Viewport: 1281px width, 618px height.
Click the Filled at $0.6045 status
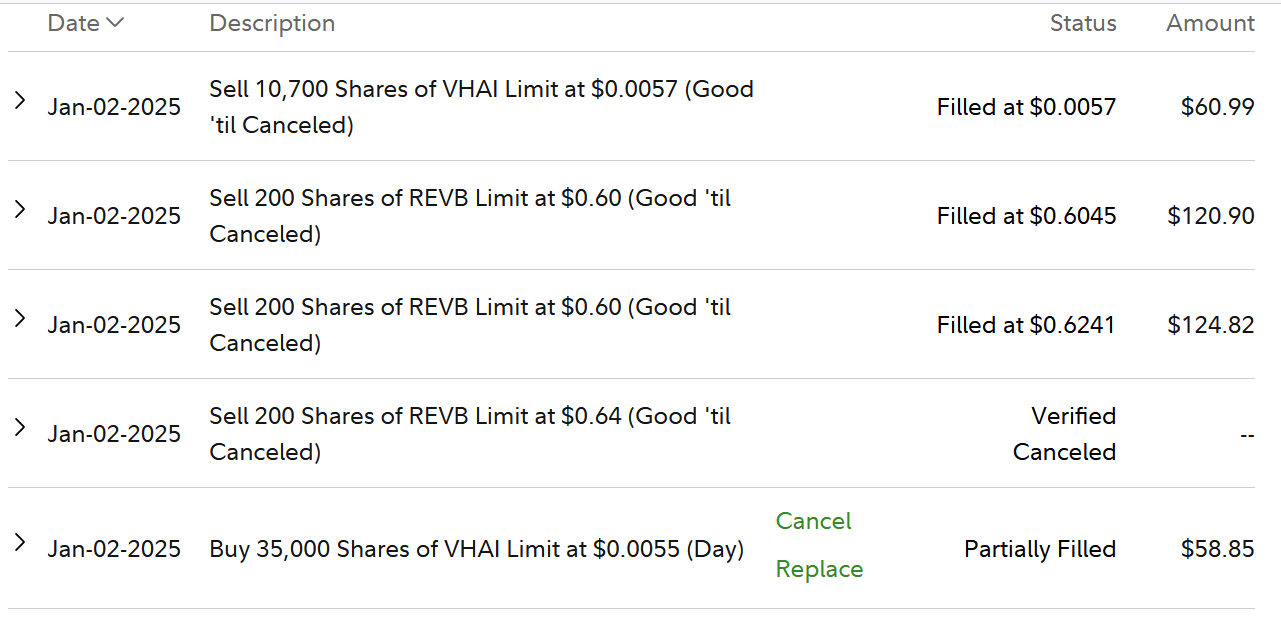[x=1026, y=216]
